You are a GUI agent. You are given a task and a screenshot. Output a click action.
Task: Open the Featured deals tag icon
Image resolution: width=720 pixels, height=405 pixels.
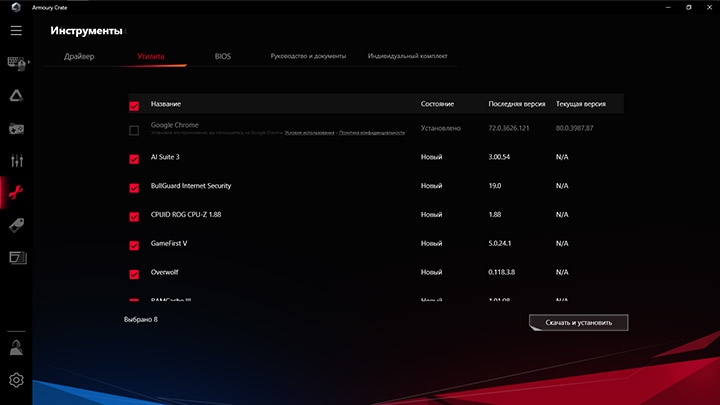[17, 225]
